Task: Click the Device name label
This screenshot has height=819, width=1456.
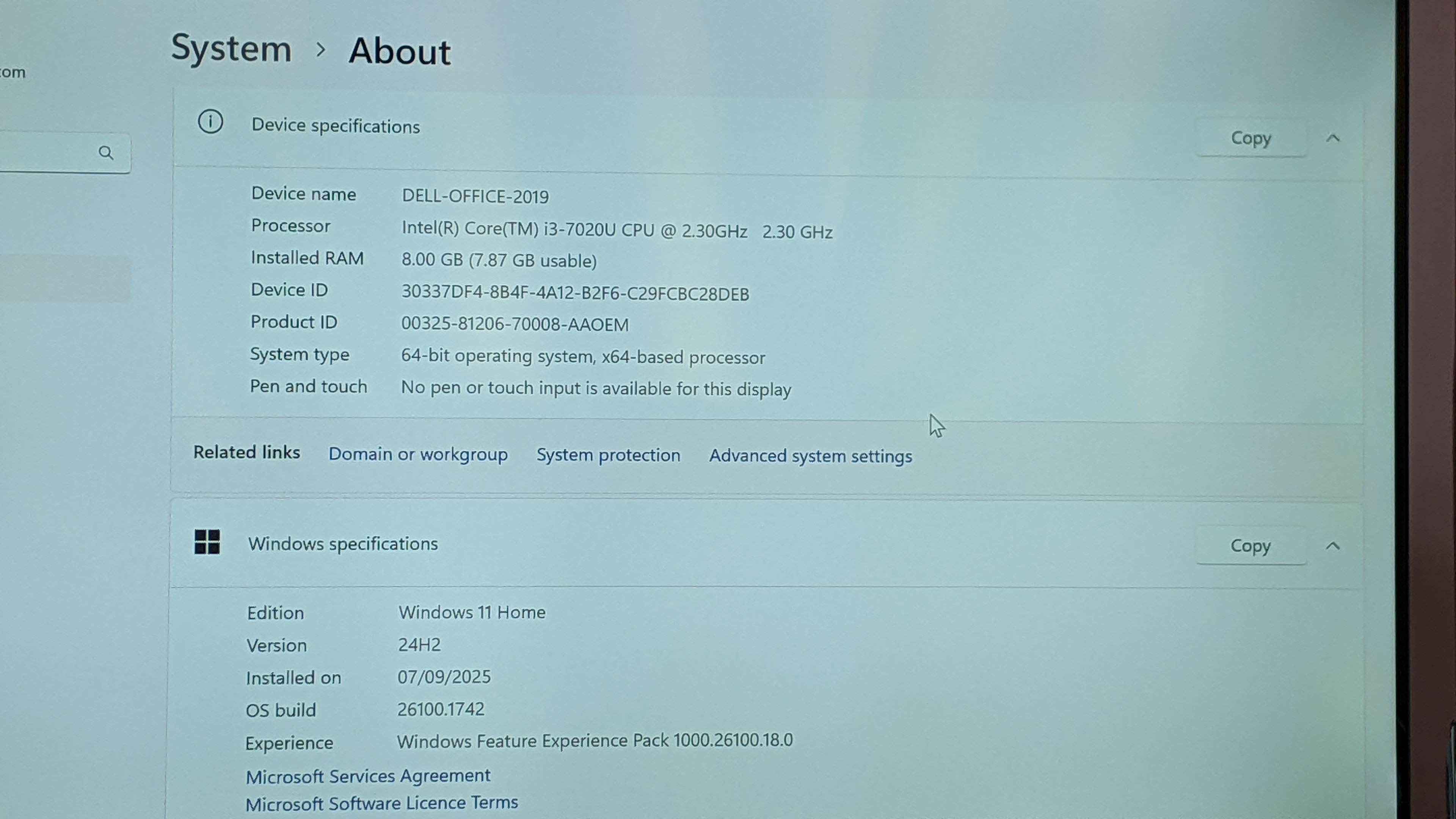Action: (x=303, y=194)
